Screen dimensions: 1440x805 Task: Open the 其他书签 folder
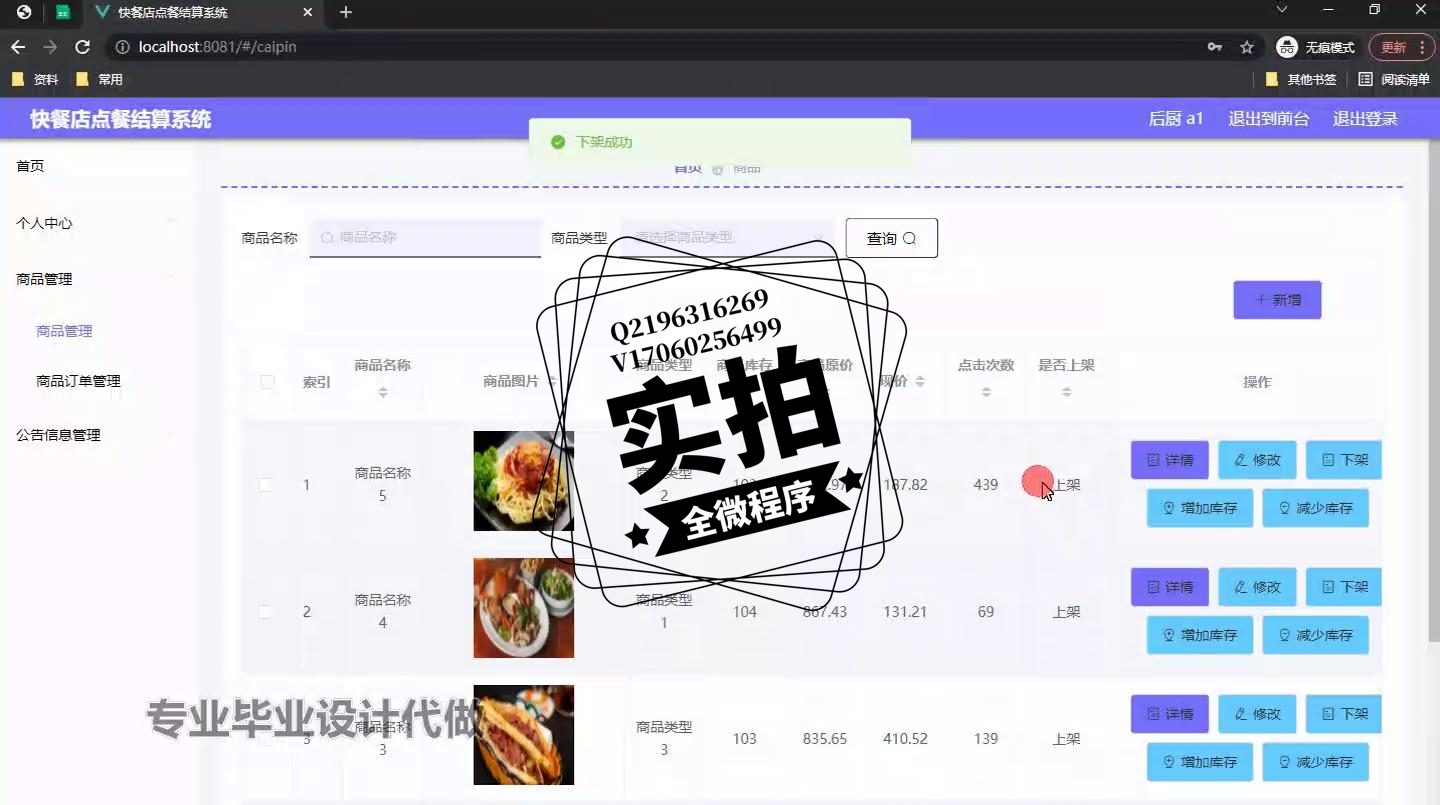tap(1301, 79)
